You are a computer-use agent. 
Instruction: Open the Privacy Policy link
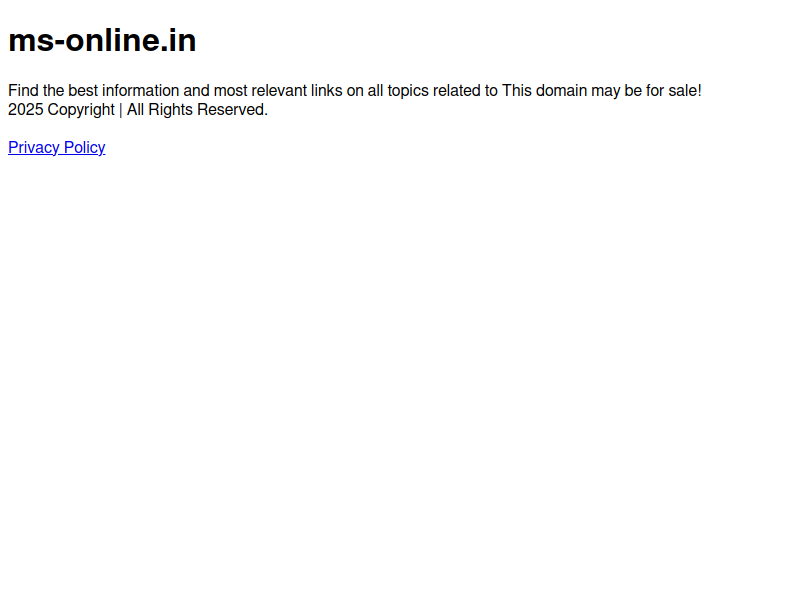tap(57, 147)
